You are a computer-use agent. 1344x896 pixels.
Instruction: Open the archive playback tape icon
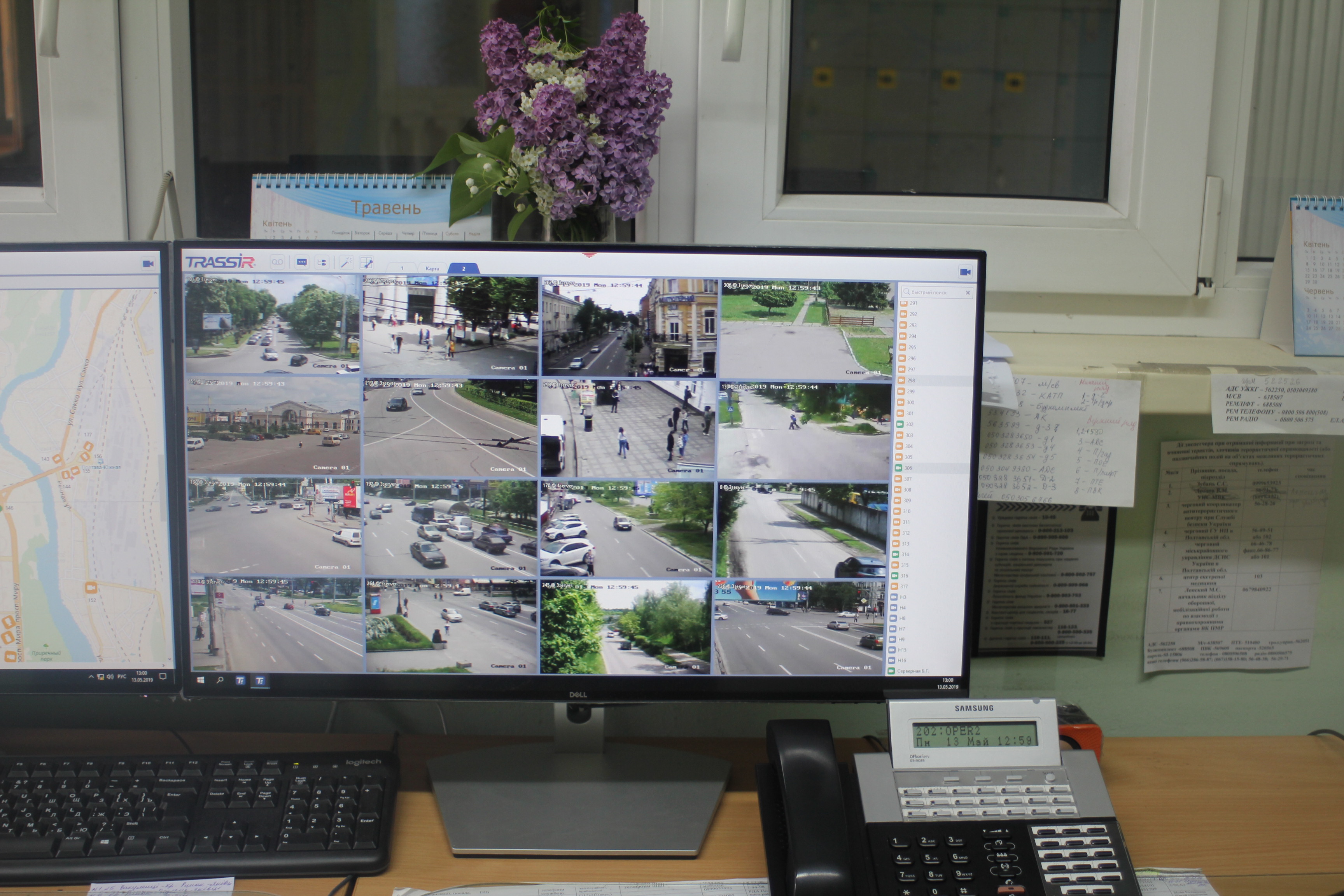pos(277,262)
